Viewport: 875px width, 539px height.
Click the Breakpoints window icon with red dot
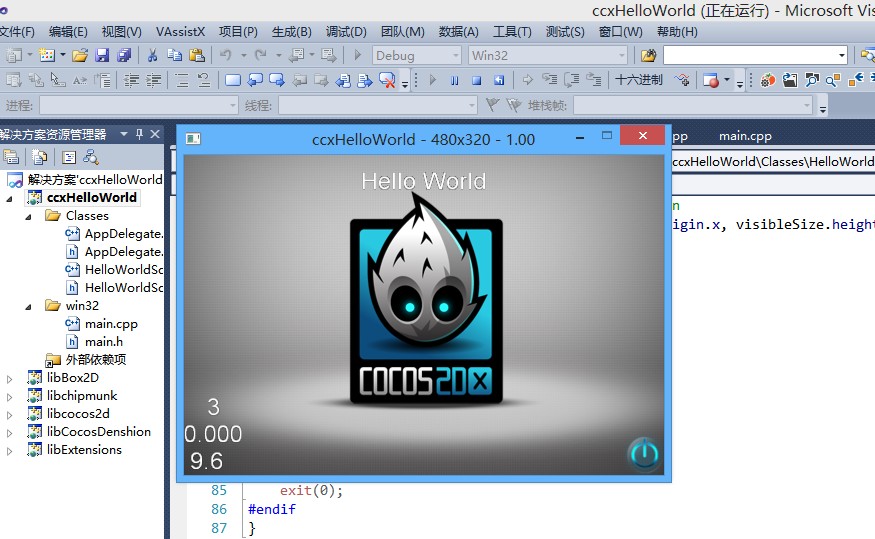[x=711, y=80]
